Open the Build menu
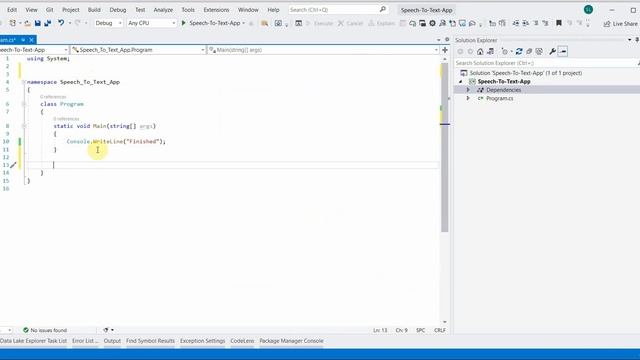This screenshot has height=360, width=640. 94,10
